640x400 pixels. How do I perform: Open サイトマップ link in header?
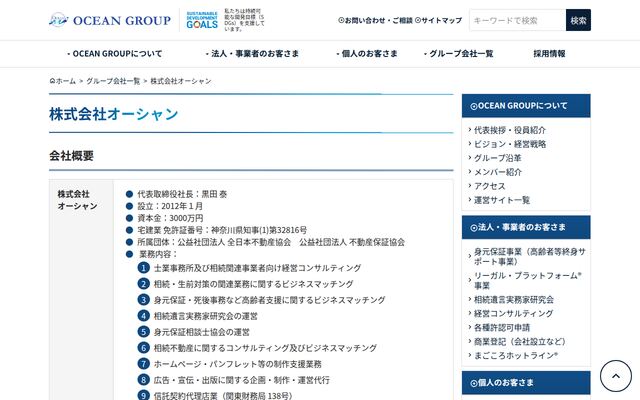438,20
